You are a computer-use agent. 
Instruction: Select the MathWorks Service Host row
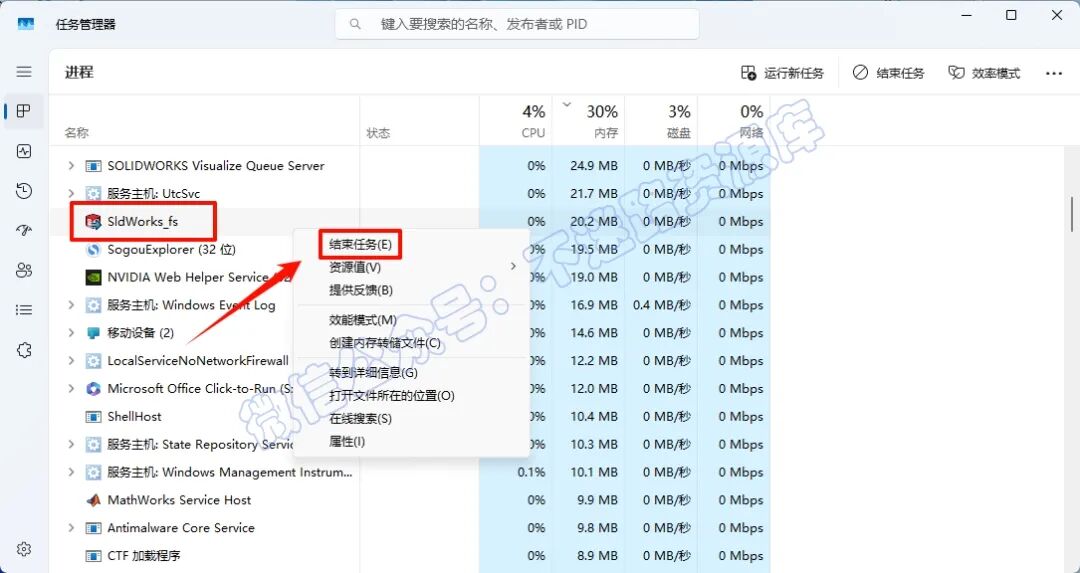(x=410, y=500)
